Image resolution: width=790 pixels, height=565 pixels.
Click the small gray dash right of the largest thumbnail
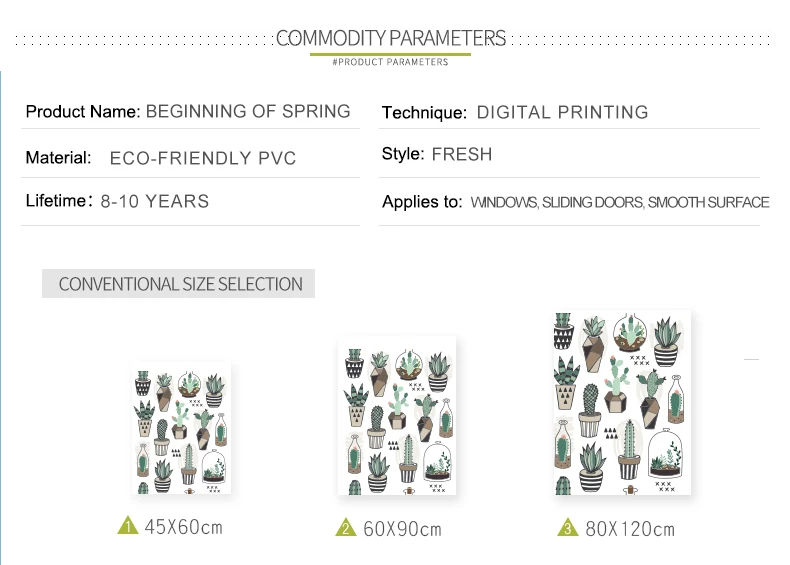click(751, 359)
